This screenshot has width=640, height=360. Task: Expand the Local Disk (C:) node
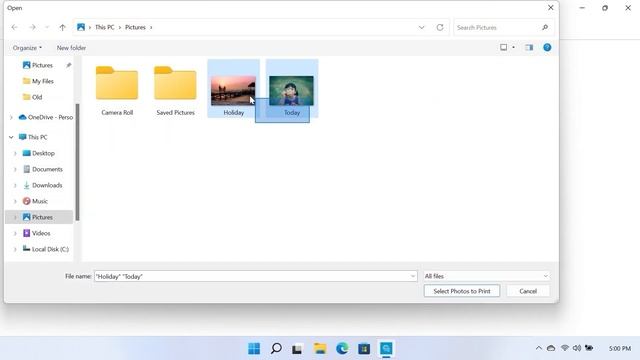point(15,249)
